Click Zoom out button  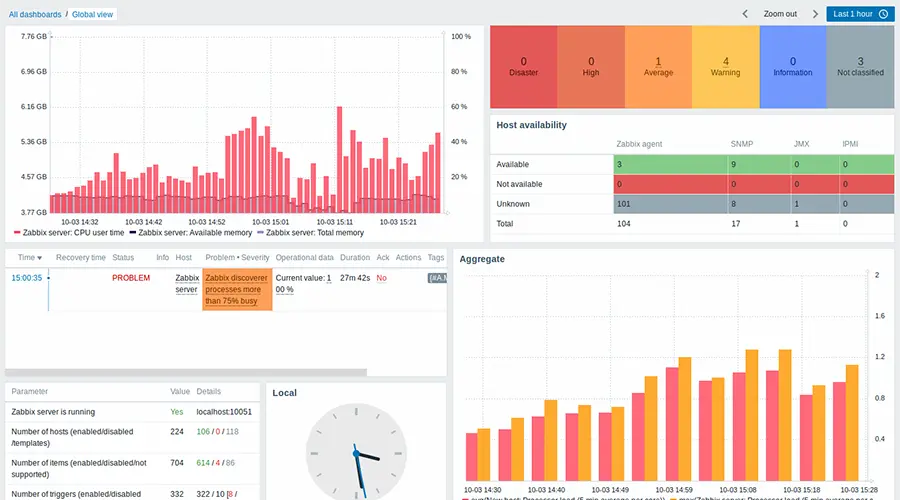point(780,14)
